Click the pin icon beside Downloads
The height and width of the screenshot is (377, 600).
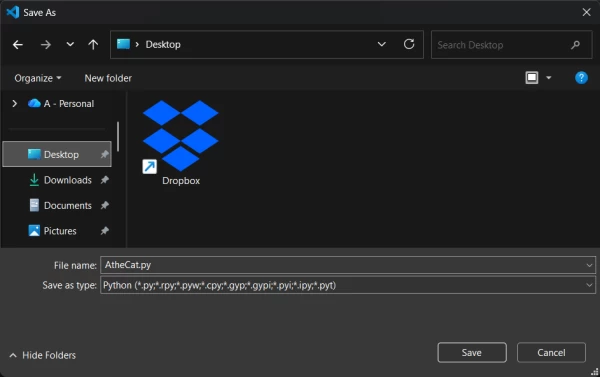104,180
